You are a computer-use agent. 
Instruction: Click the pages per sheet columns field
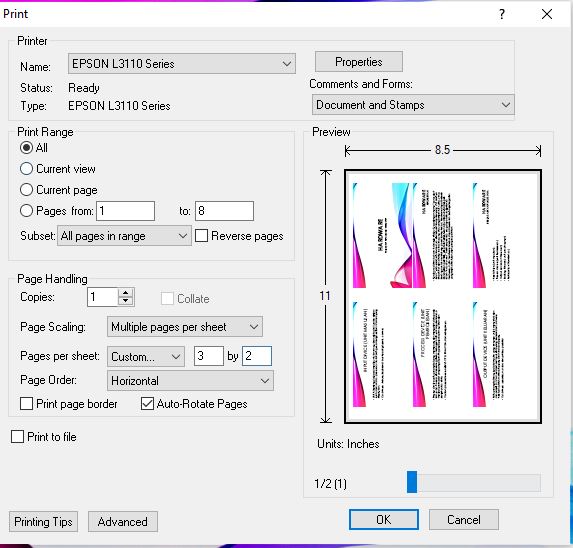click(x=209, y=356)
